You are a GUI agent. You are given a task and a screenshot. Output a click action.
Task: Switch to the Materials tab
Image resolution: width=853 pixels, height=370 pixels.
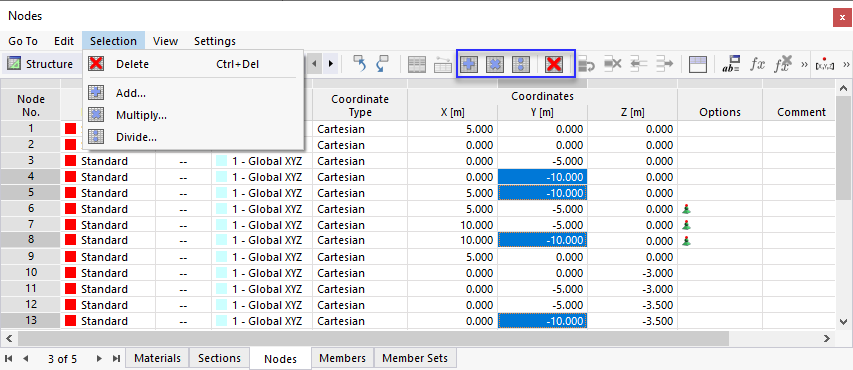click(157, 358)
